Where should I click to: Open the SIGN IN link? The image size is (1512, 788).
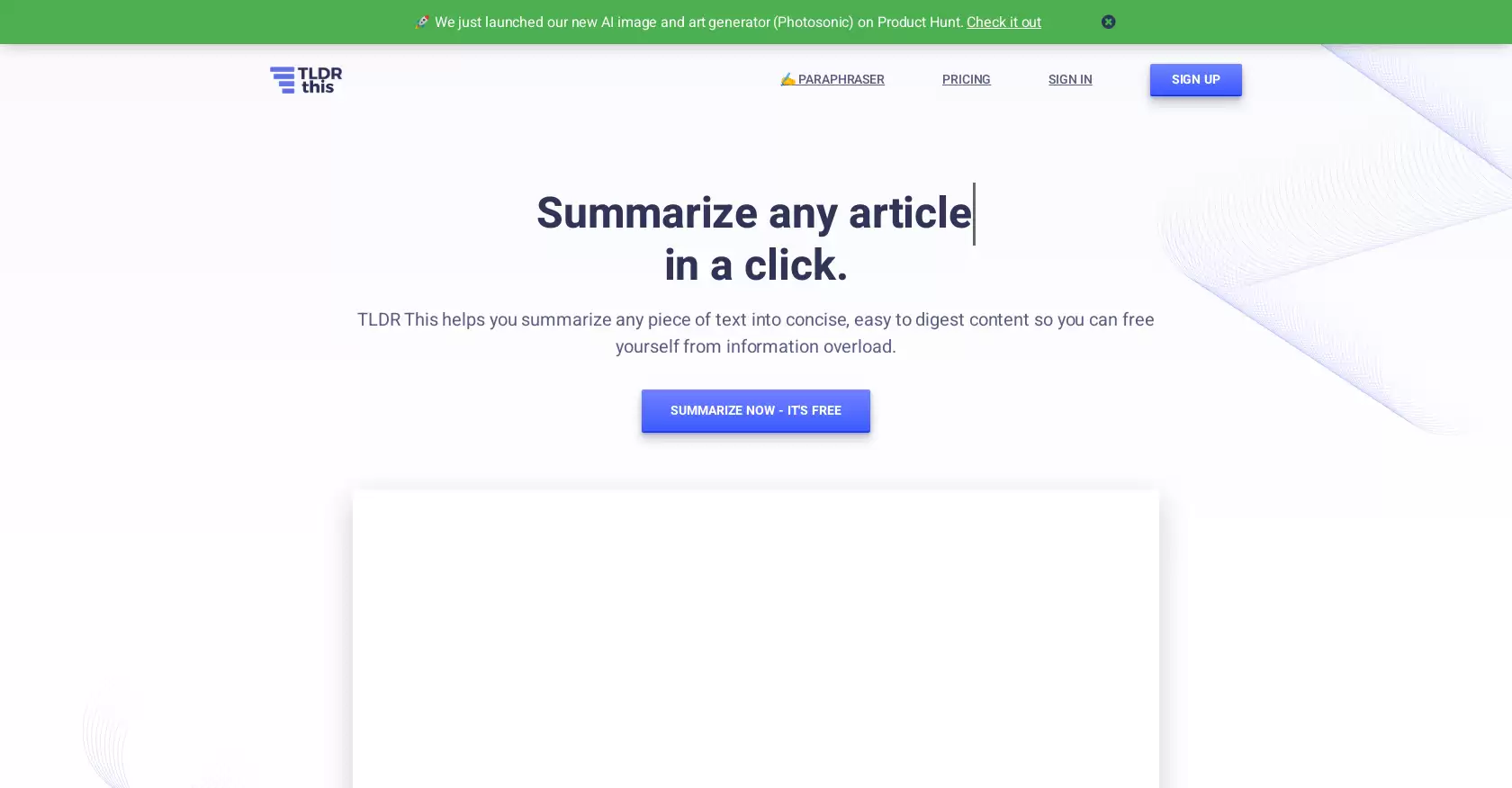click(x=1070, y=79)
